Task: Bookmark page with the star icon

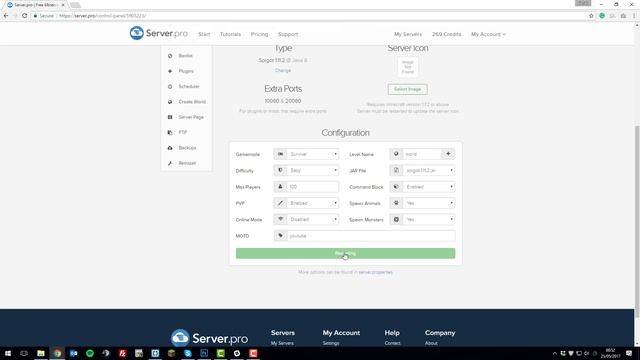Action: [x=591, y=16]
